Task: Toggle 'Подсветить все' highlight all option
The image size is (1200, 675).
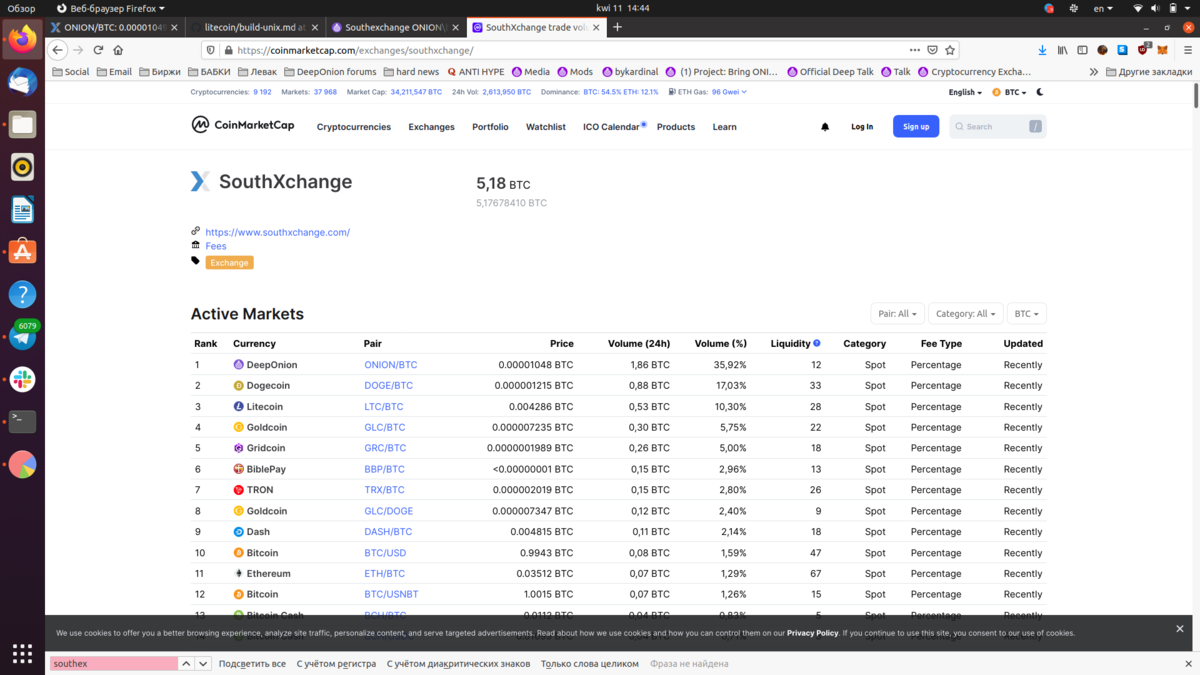Action: (252, 663)
